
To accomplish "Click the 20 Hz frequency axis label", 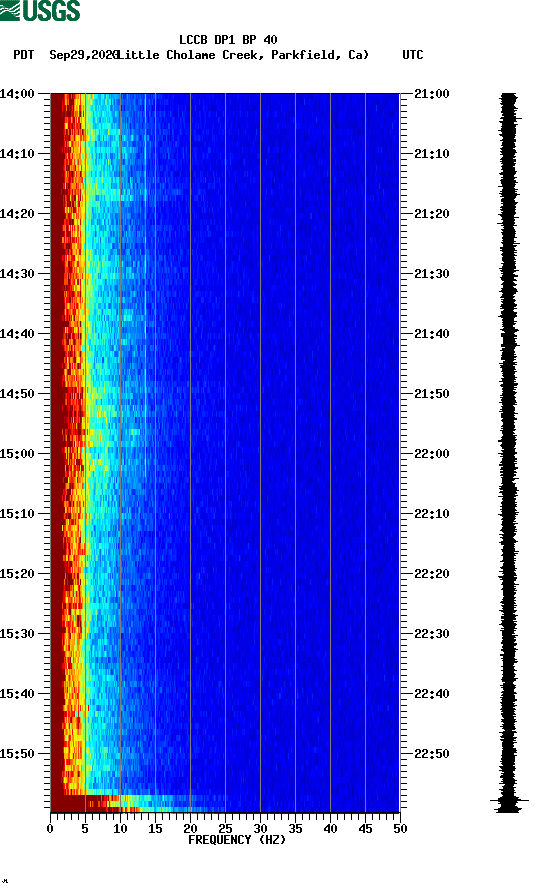I will (x=190, y=829).
